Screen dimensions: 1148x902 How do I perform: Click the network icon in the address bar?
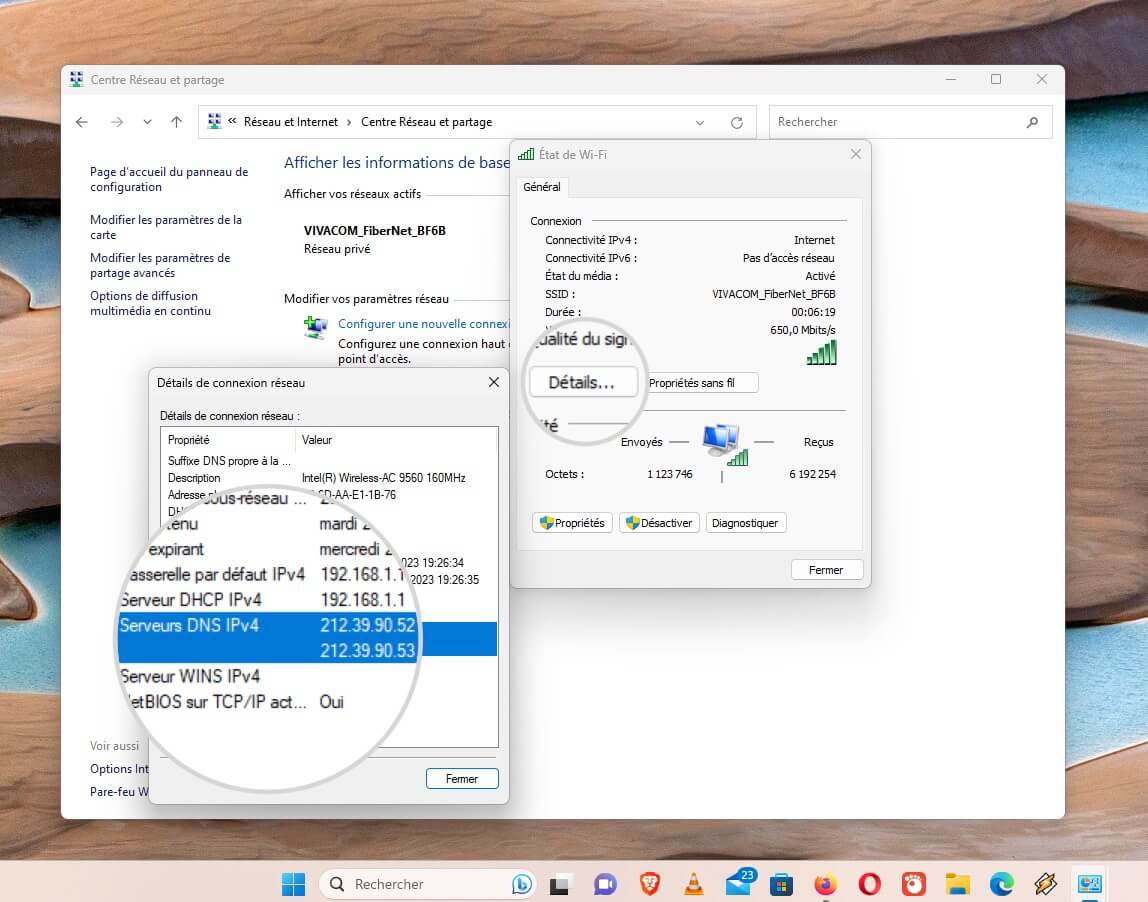tap(215, 122)
